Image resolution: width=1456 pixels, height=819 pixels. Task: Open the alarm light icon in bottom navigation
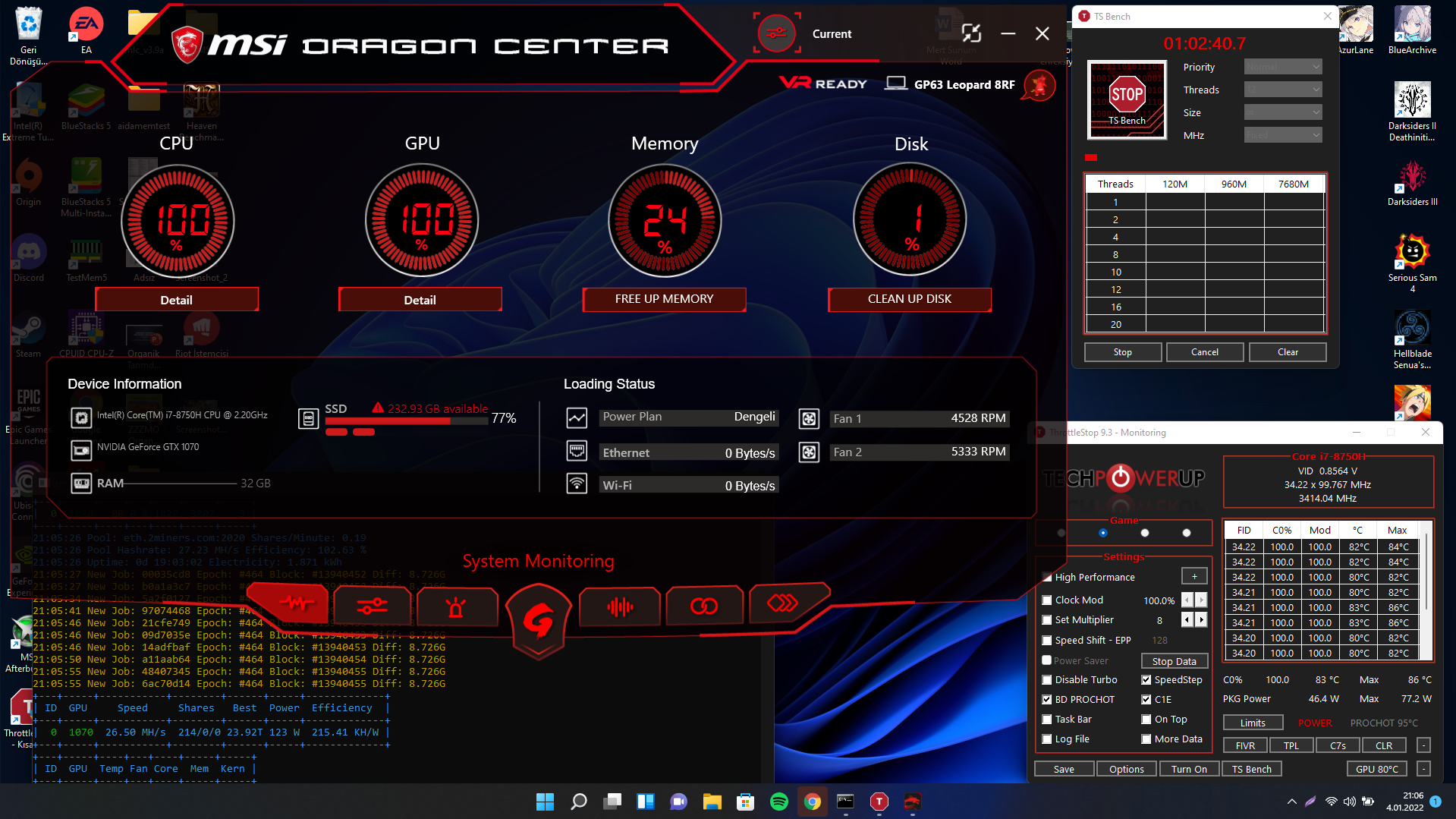click(x=456, y=606)
